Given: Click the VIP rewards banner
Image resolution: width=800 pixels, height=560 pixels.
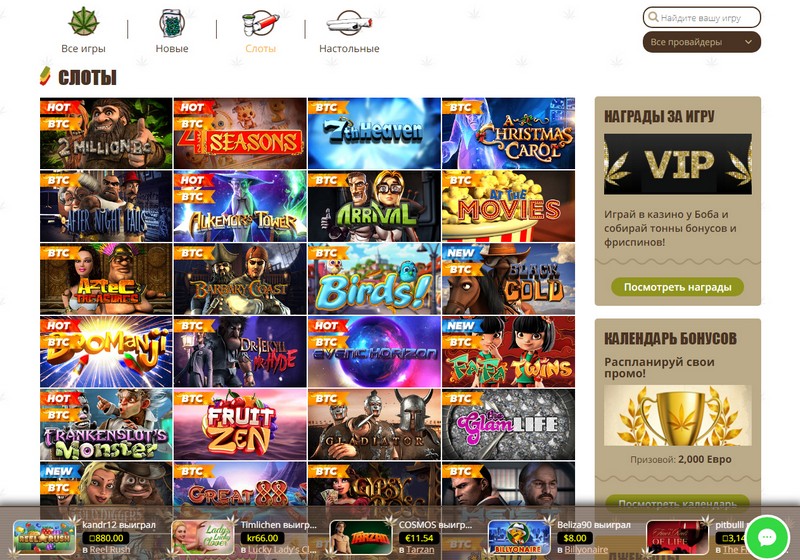Looking at the screenshot, I should (678, 164).
